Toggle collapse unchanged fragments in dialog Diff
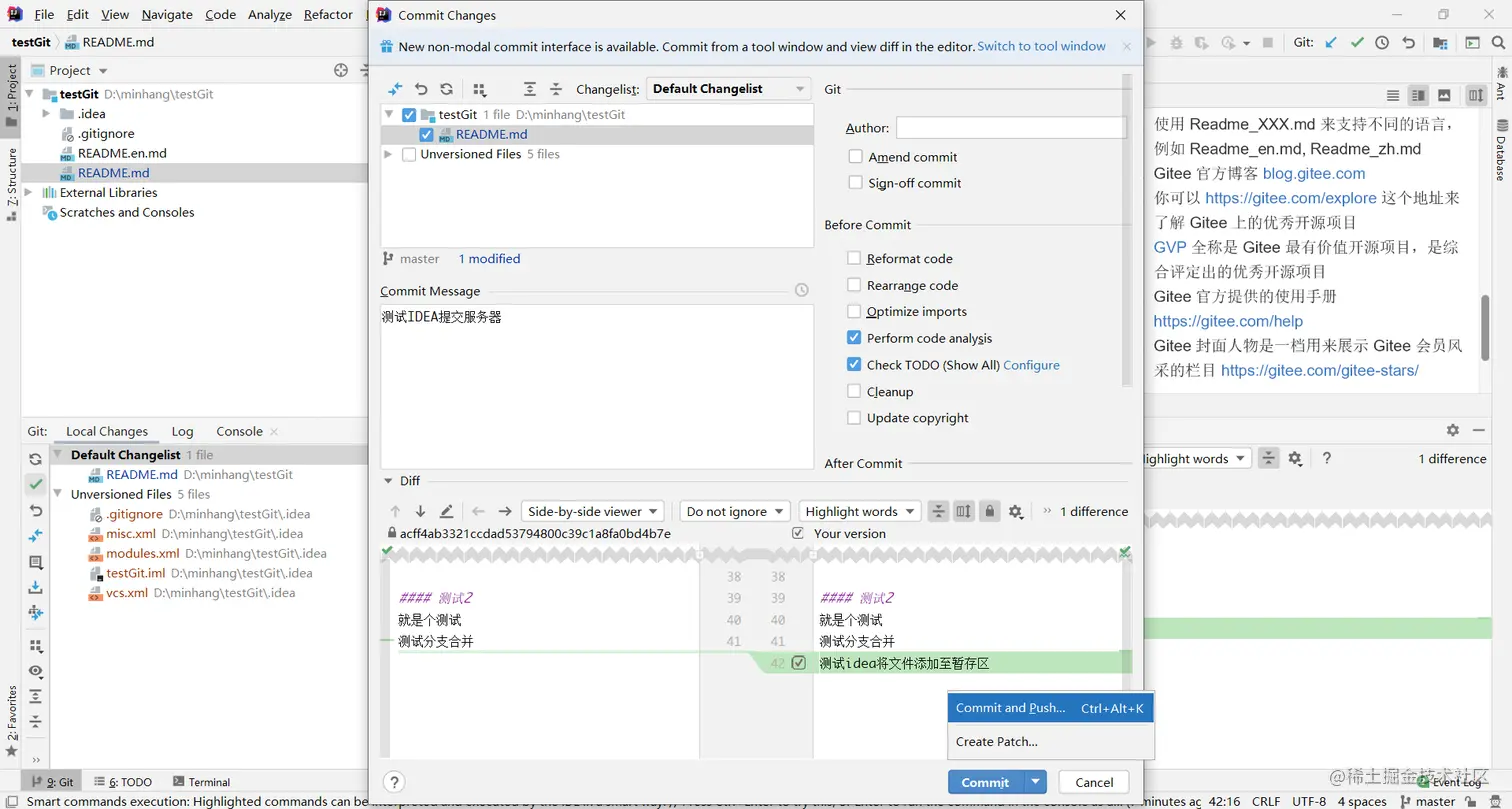 (x=938, y=511)
